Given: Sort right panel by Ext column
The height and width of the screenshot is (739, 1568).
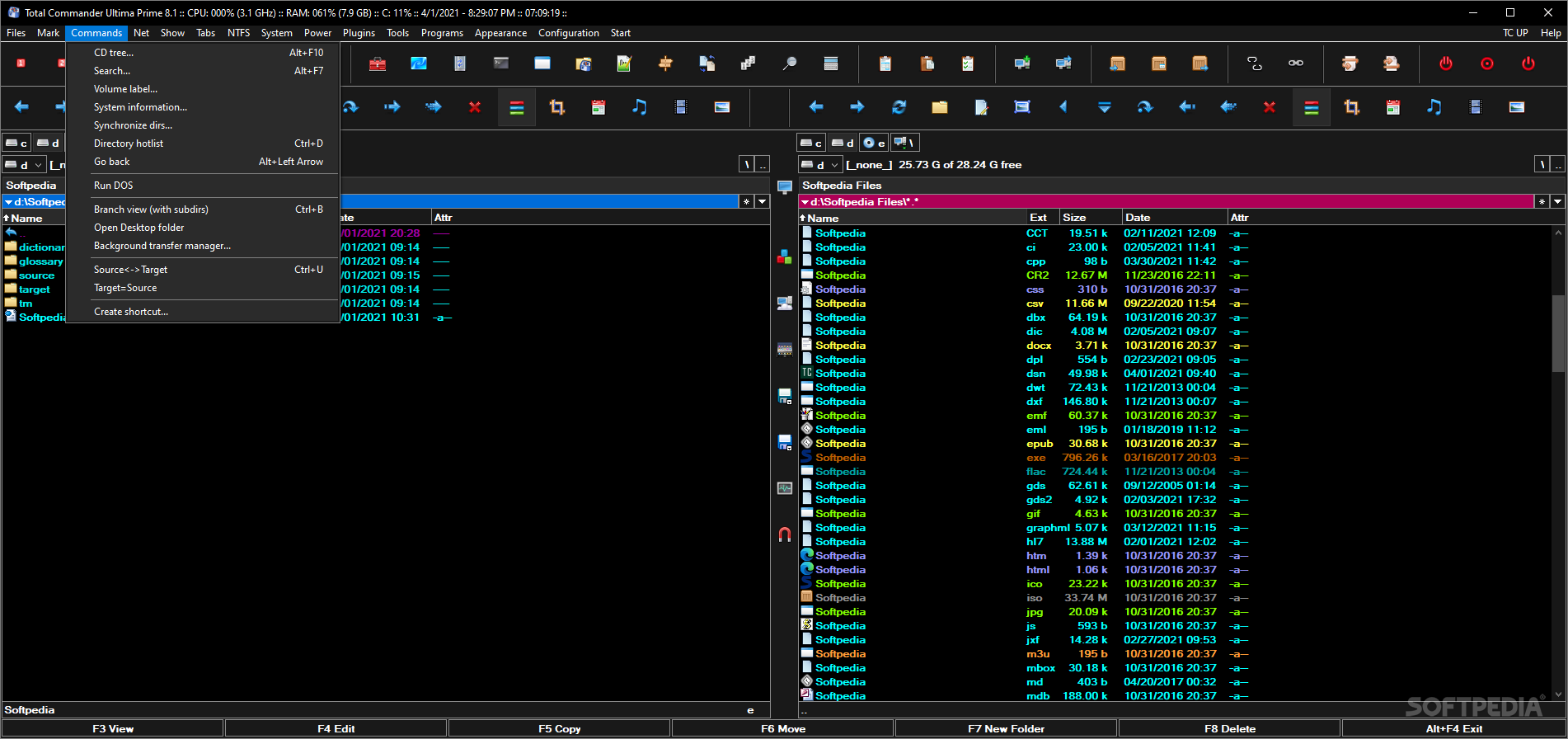Looking at the screenshot, I should click(1042, 218).
